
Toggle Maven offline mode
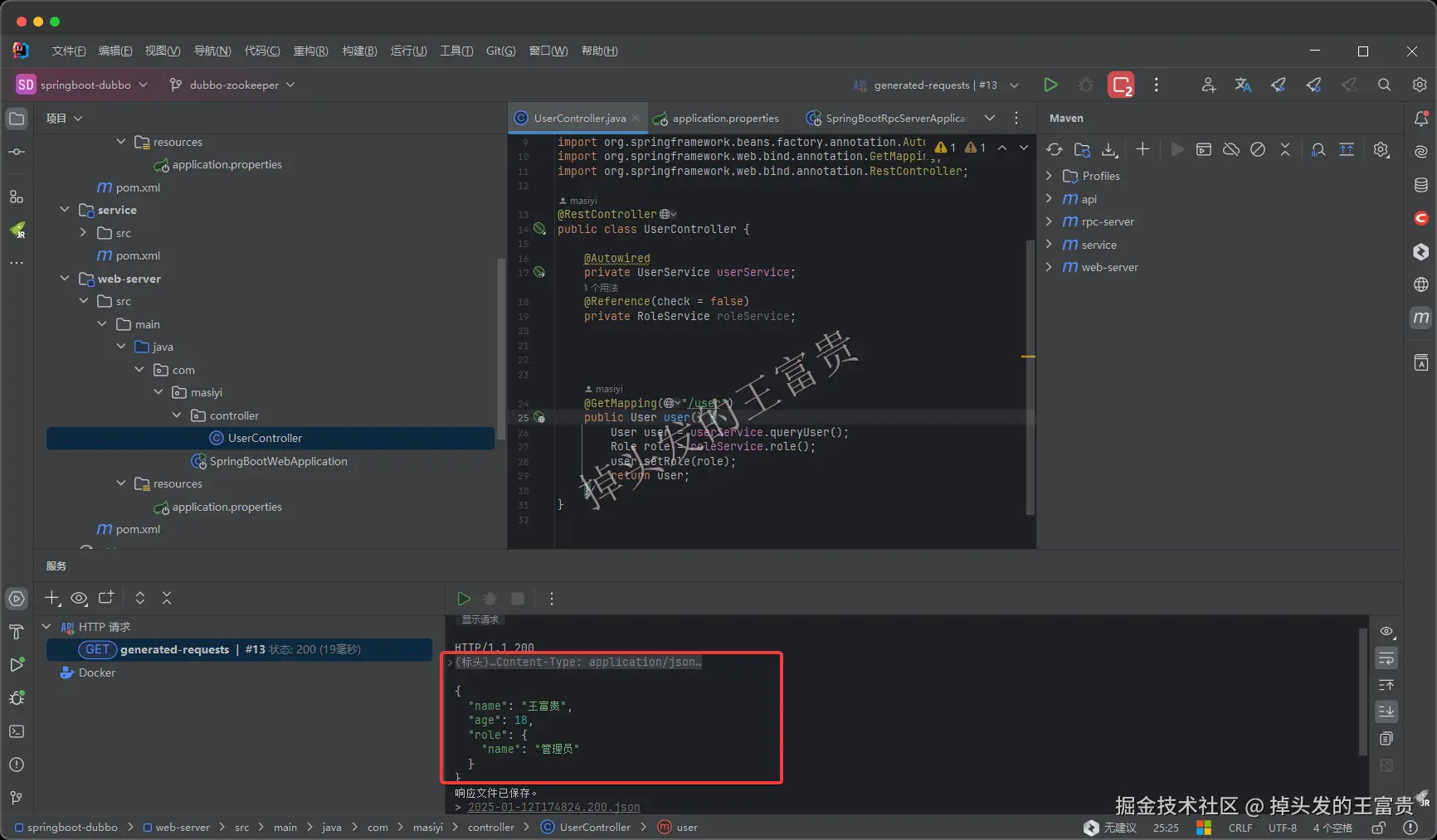coord(1231,149)
